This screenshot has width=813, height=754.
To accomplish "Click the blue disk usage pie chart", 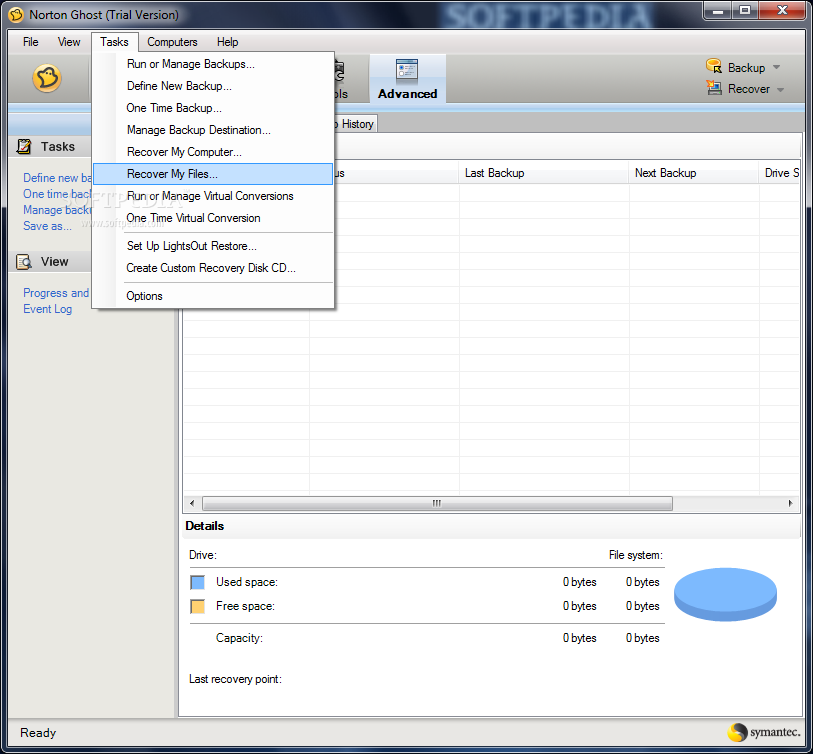I will click(725, 594).
